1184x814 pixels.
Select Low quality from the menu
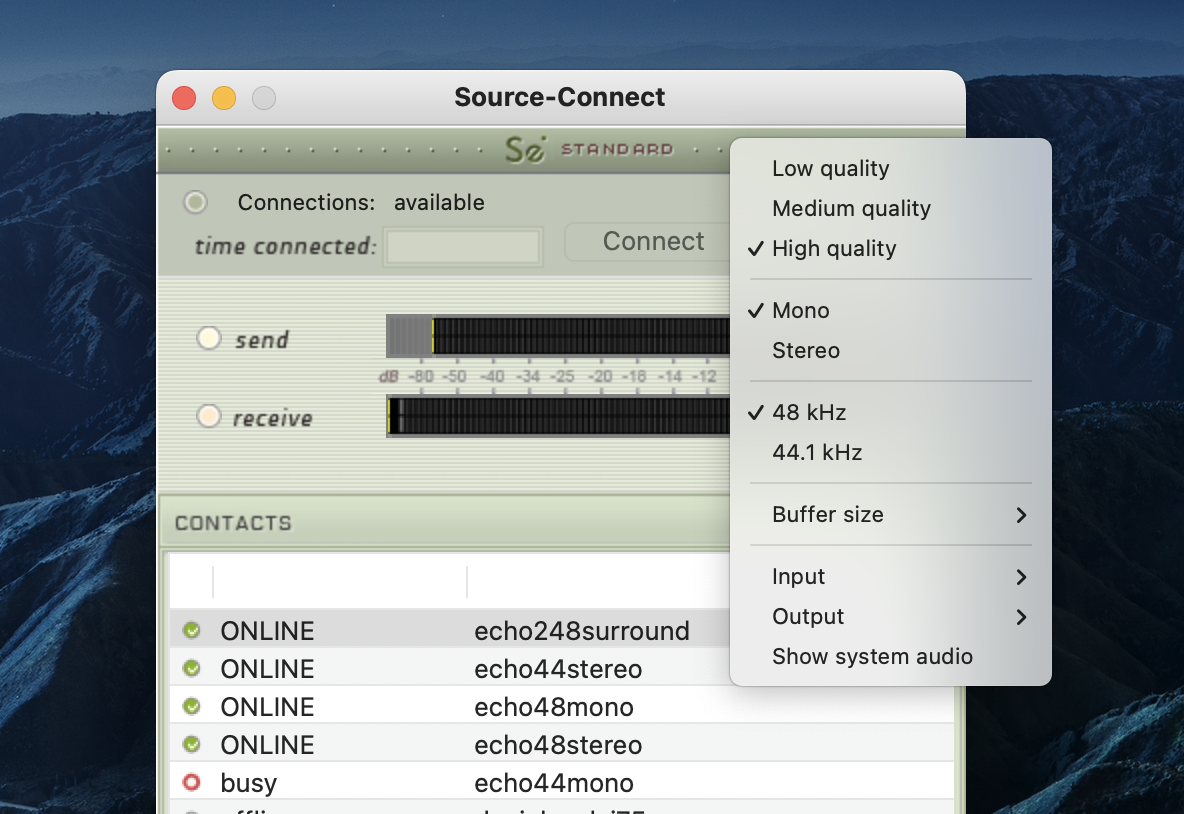click(830, 169)
